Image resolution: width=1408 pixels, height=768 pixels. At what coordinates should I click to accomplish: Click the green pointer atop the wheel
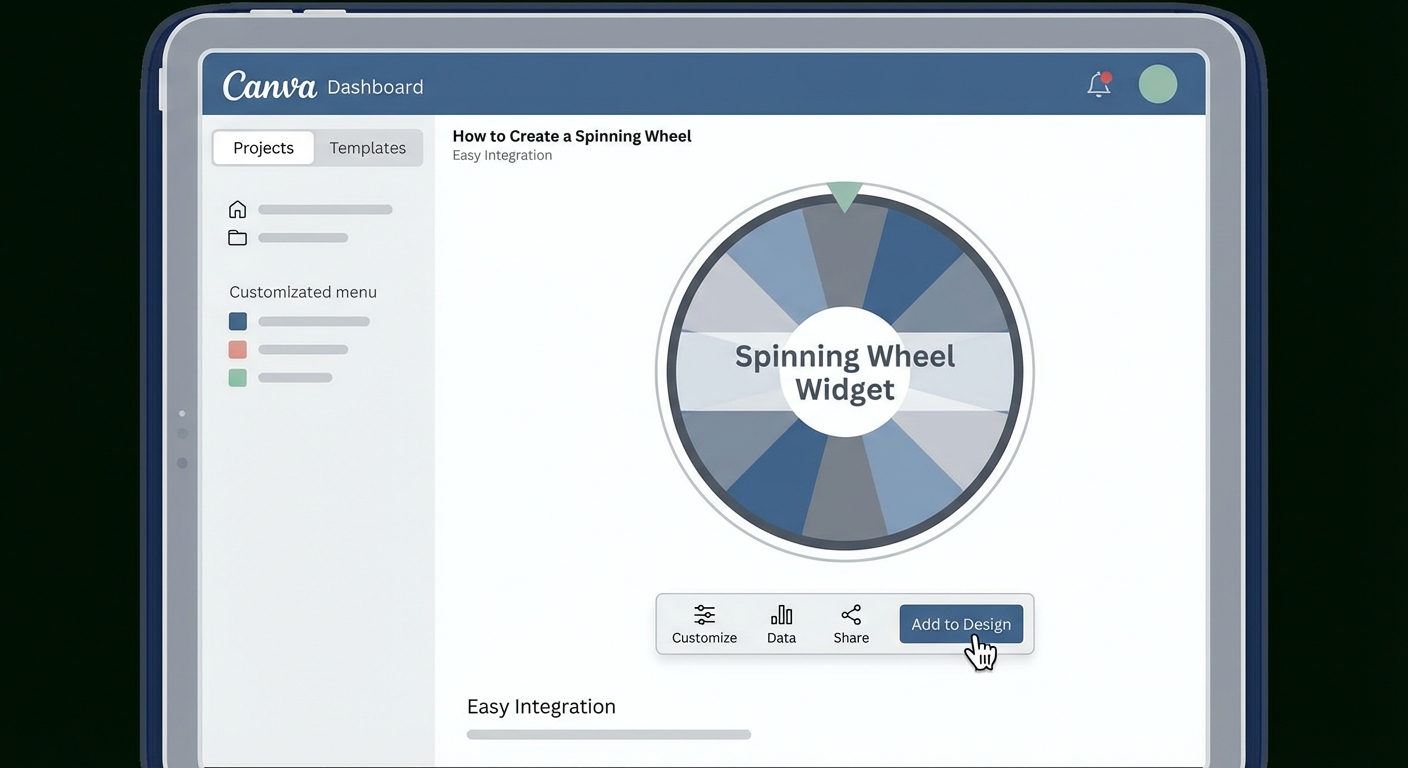click(844, 195)
